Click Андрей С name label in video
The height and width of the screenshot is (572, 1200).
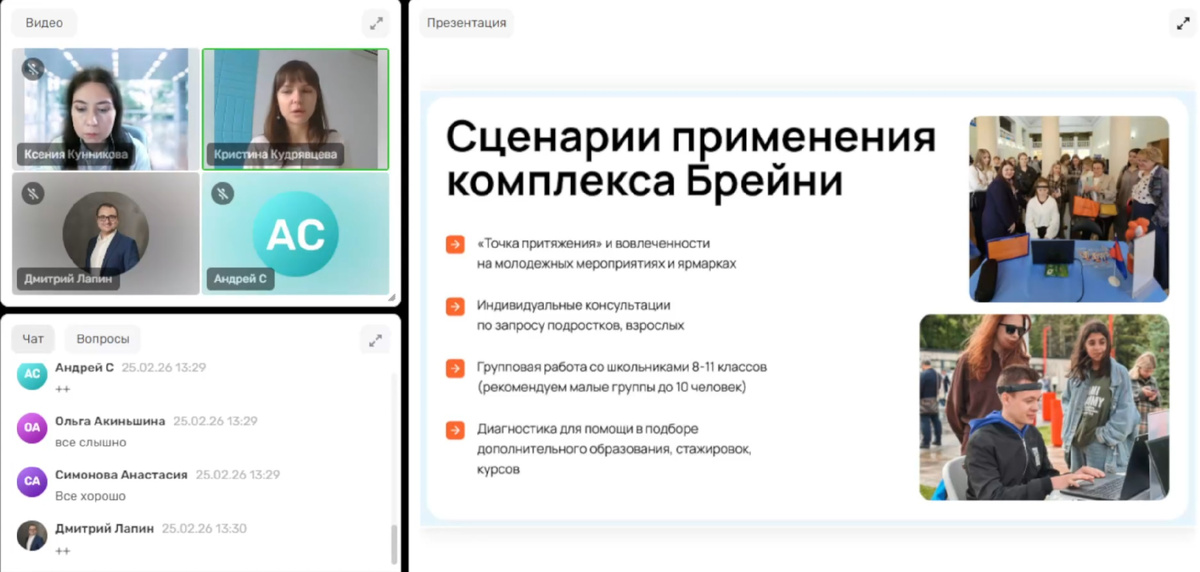coord(240,280)
